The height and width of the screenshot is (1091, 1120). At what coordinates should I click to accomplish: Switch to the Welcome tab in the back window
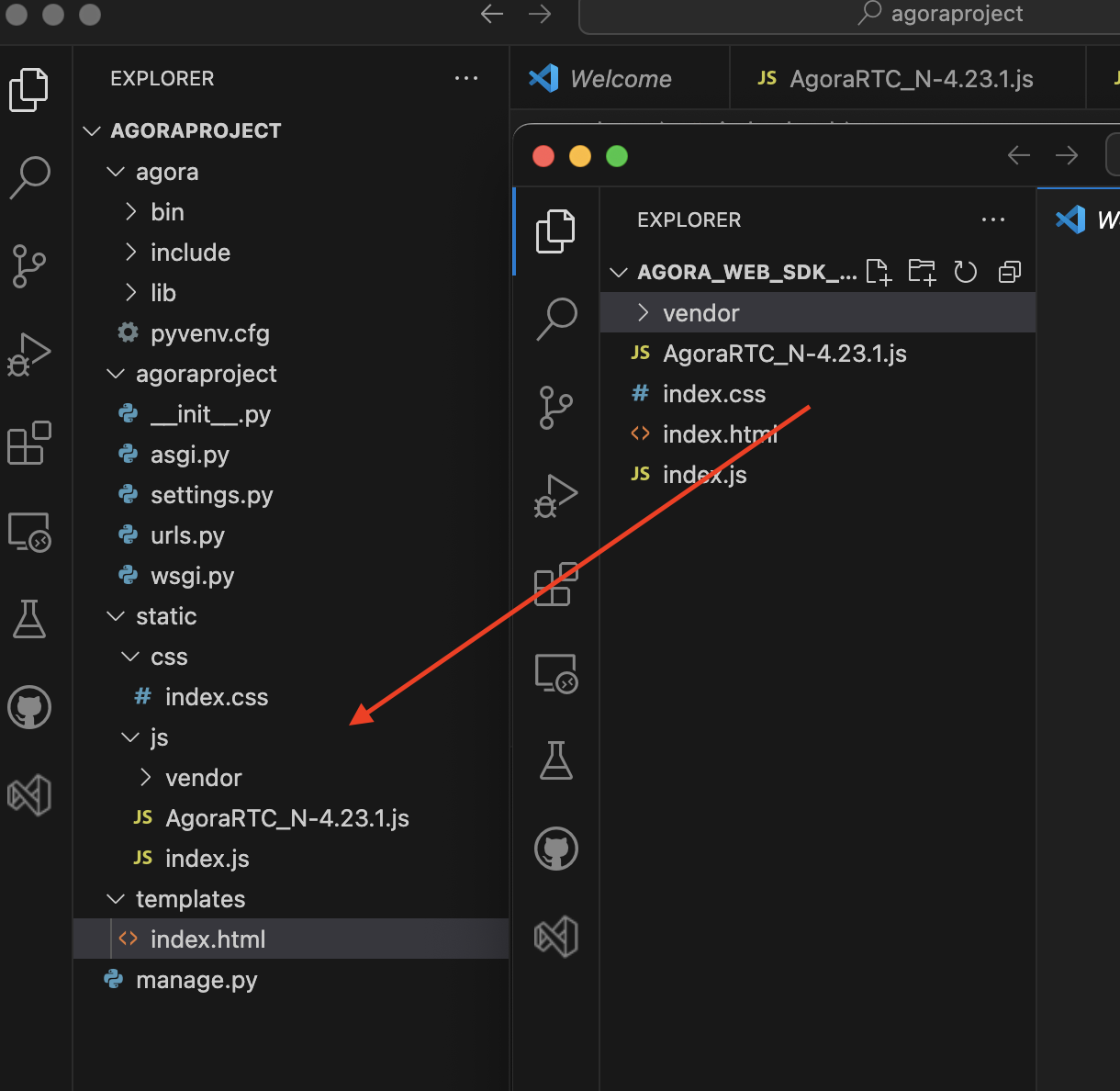[x=620, y=79]
